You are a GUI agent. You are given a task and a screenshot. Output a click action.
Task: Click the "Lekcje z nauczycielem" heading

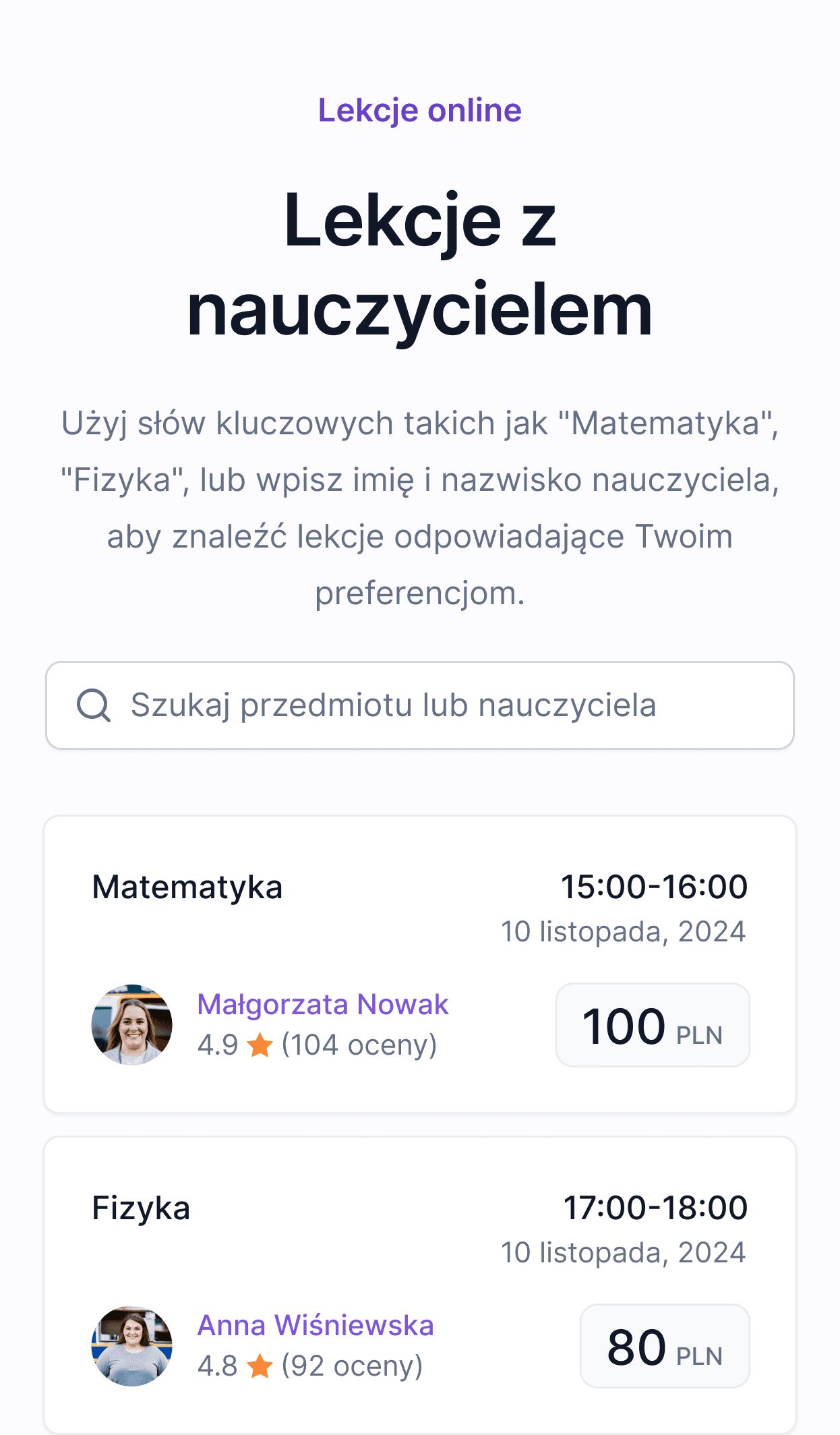pos(419,264)
